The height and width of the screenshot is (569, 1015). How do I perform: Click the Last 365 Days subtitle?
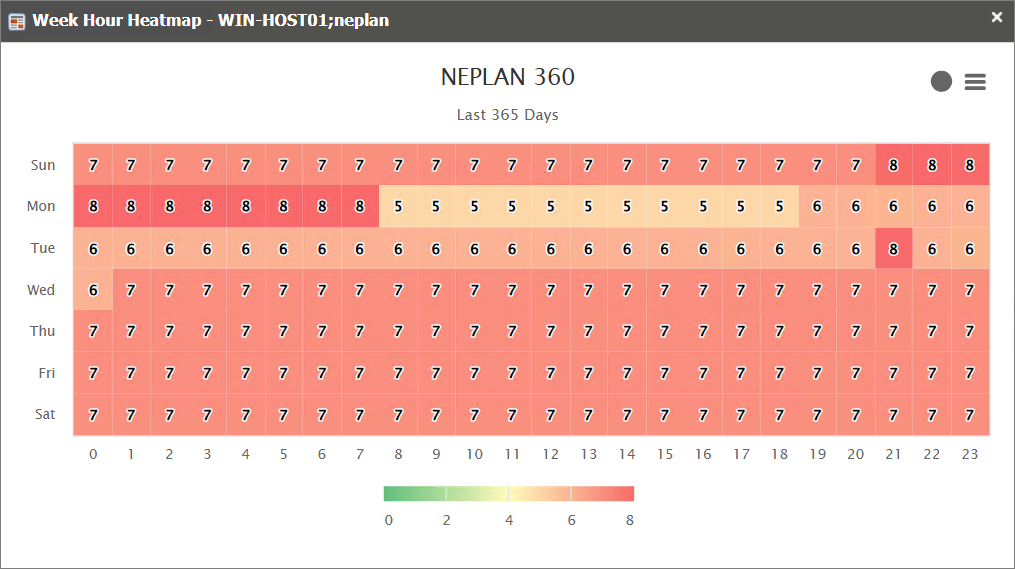pyautogui.click(x=508, y=115)
